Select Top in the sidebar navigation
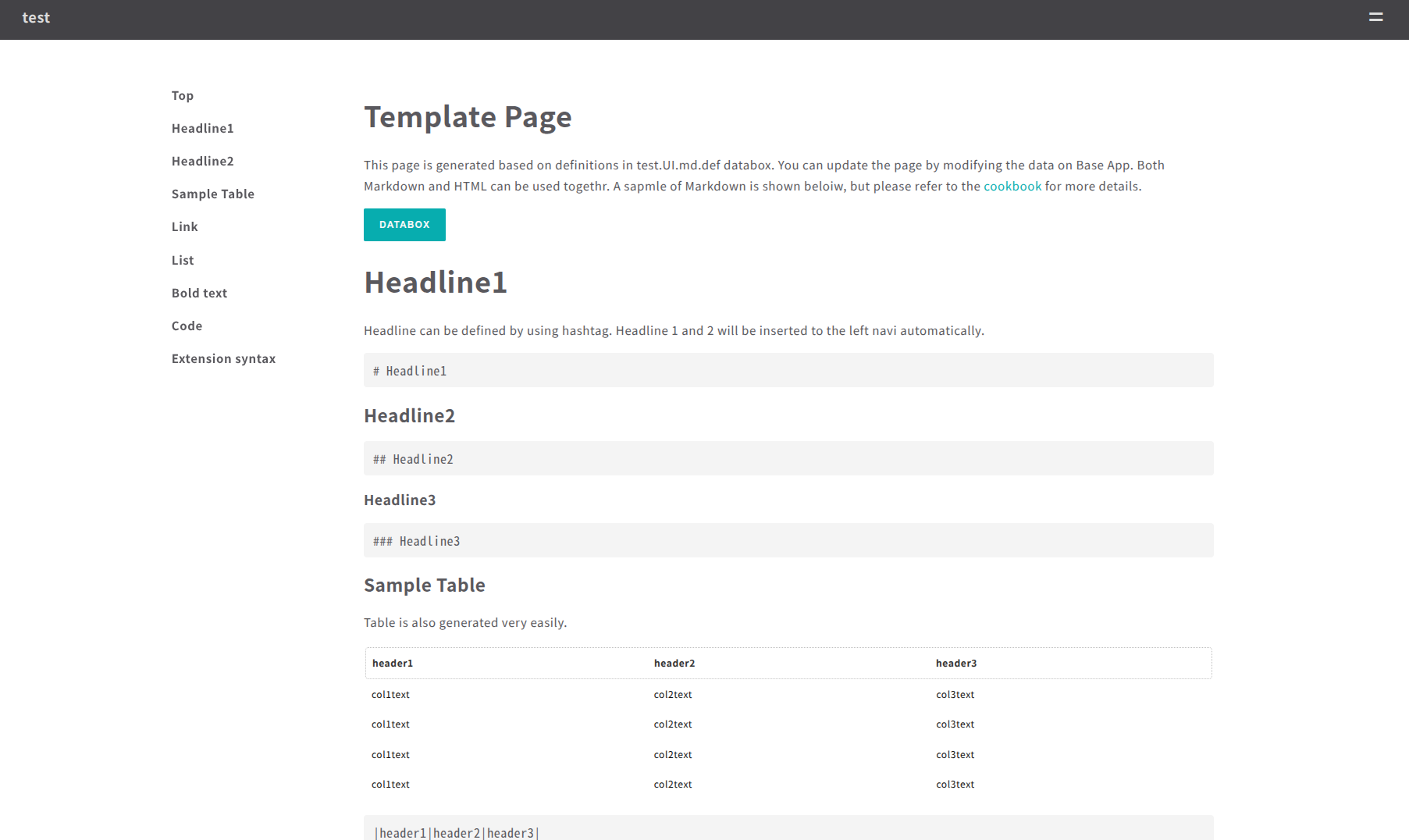This screenshot has width=1409, height=840. click(x=182, y=95)
